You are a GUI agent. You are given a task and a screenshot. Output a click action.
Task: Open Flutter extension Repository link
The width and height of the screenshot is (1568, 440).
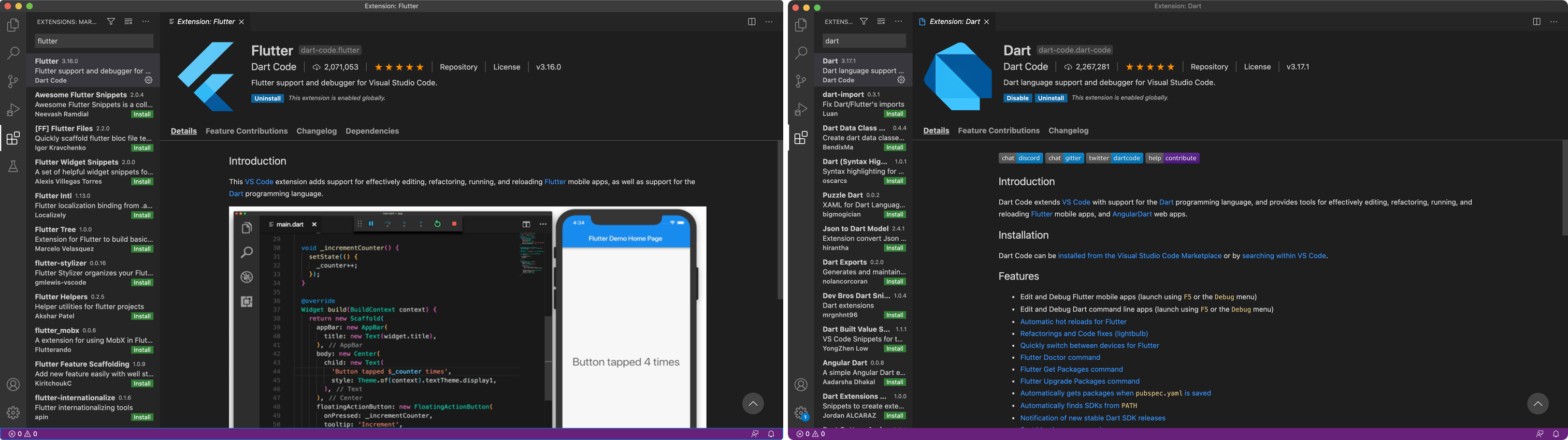click(458, 67)
